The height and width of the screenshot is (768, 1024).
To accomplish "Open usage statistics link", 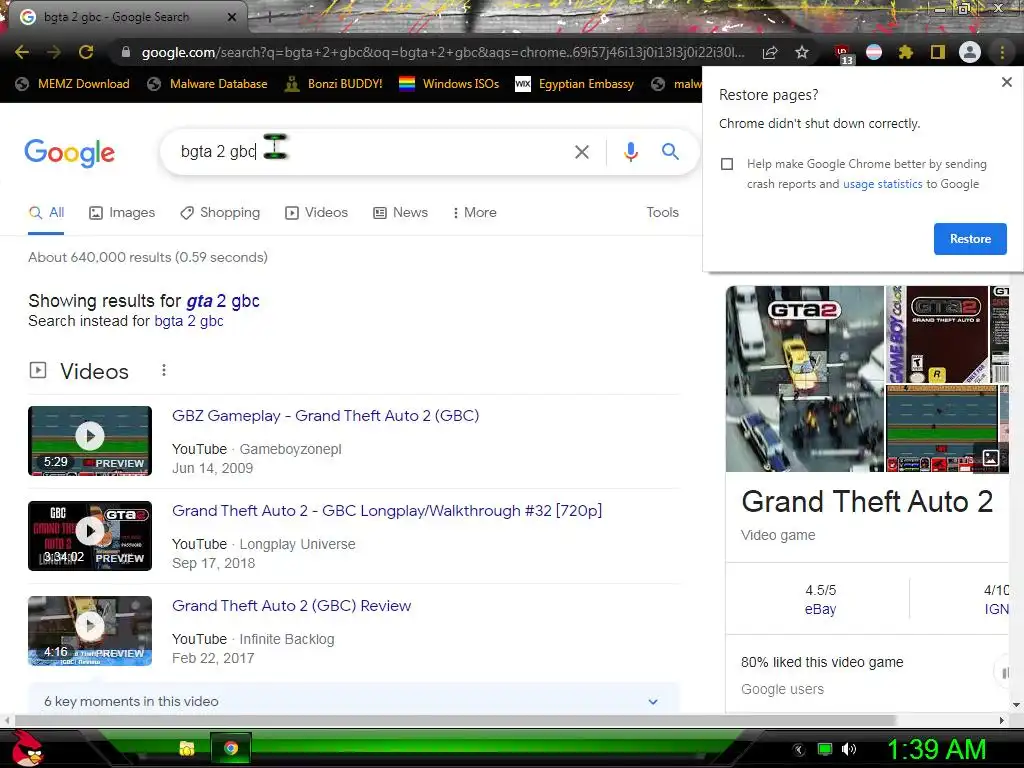I will [x=882, y=184].
